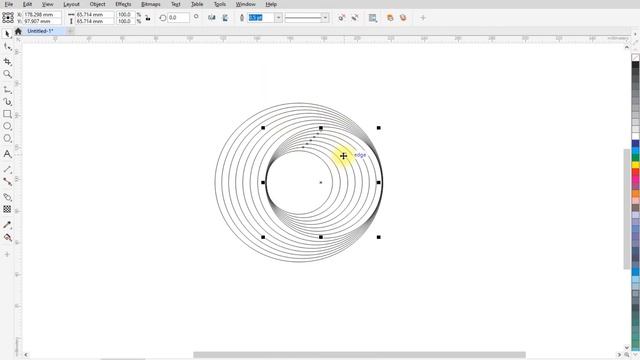The image size is (640, 360).
Task: Click the vertical scrollbar up arrow
Action: point(627,47)
